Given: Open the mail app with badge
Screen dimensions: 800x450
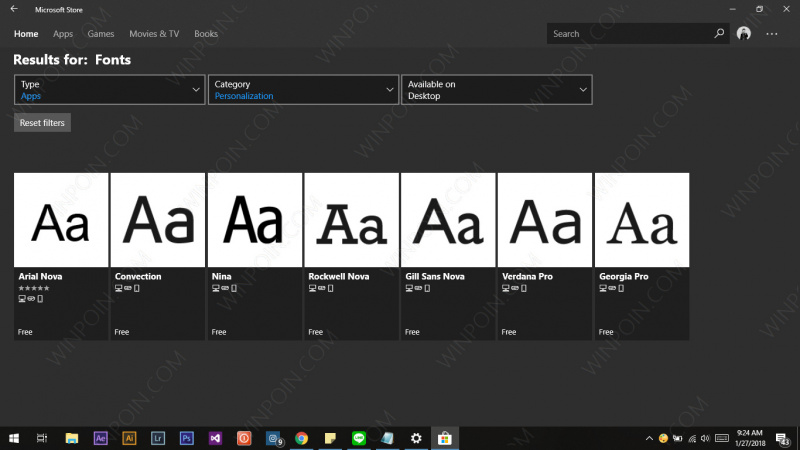Looking at the screenshot, I should [274, 438].
